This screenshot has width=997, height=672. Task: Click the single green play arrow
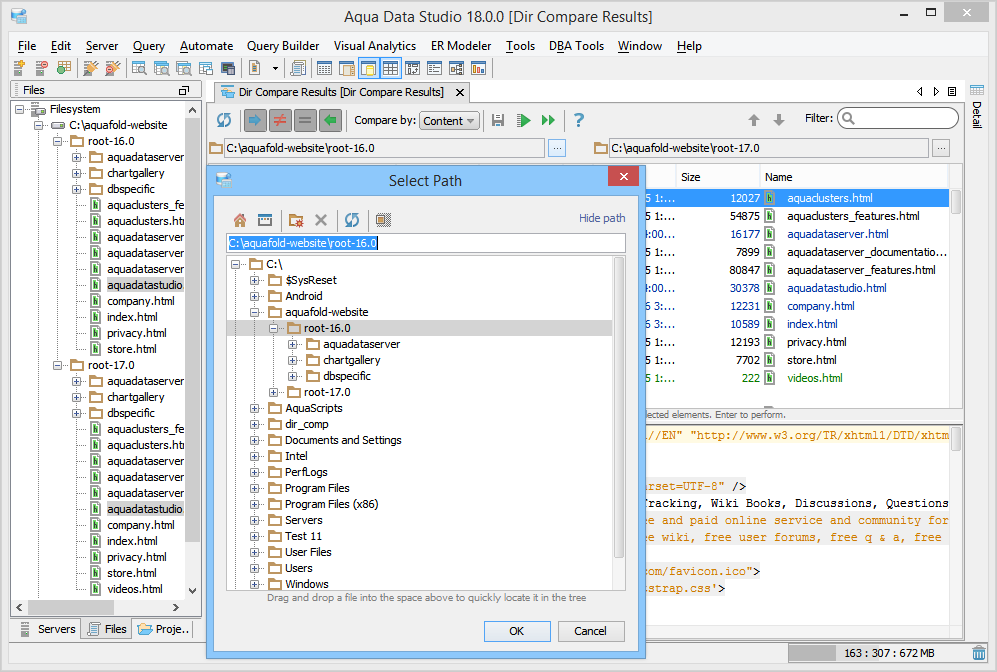(524, 120)
